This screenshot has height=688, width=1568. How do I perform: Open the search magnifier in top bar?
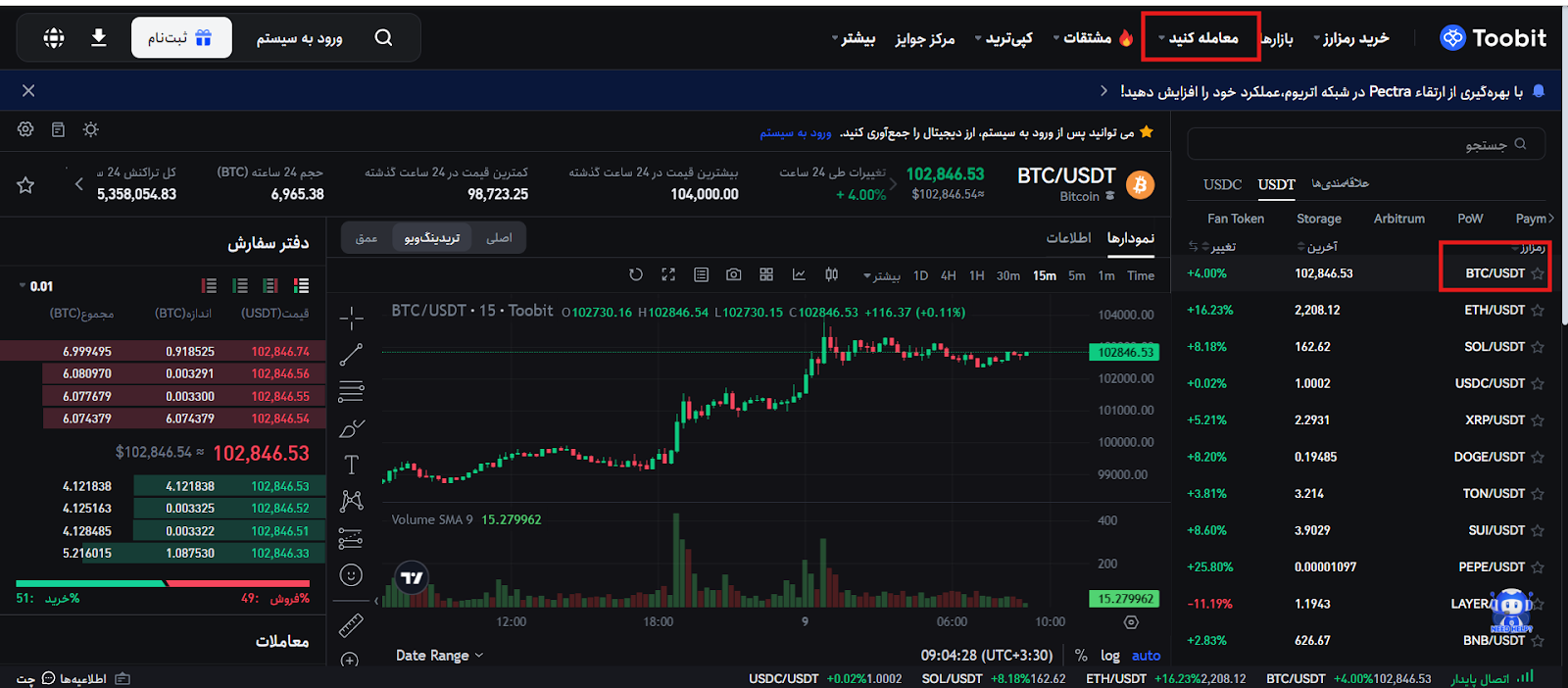(384, 37)
